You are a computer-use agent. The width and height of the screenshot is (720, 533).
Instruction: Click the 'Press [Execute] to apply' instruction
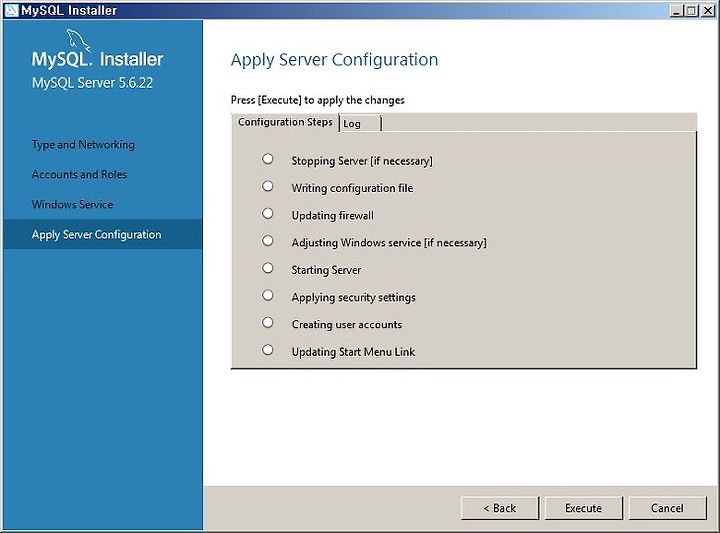point(318,100)
